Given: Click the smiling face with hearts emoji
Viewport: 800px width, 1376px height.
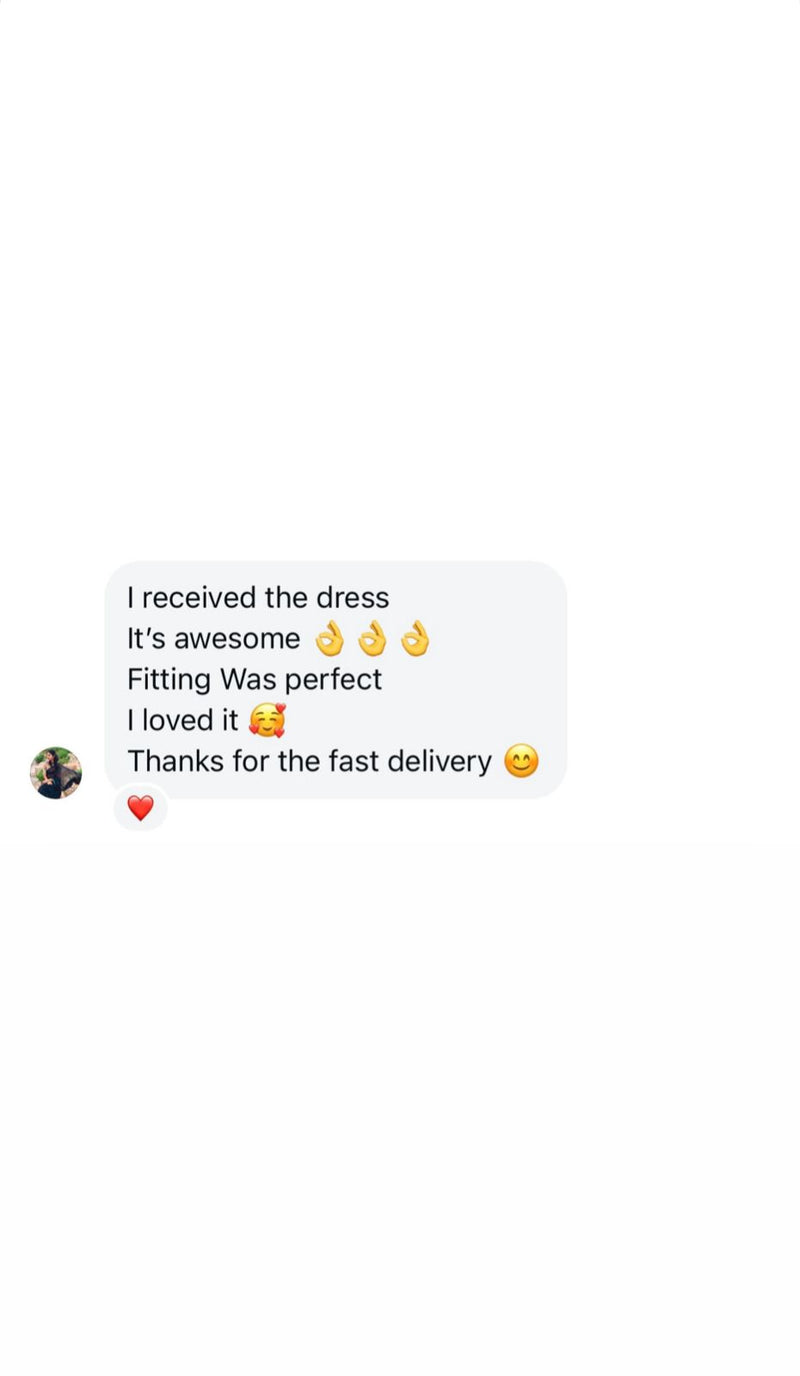Looking at the screenshot, I should [266, 720].
